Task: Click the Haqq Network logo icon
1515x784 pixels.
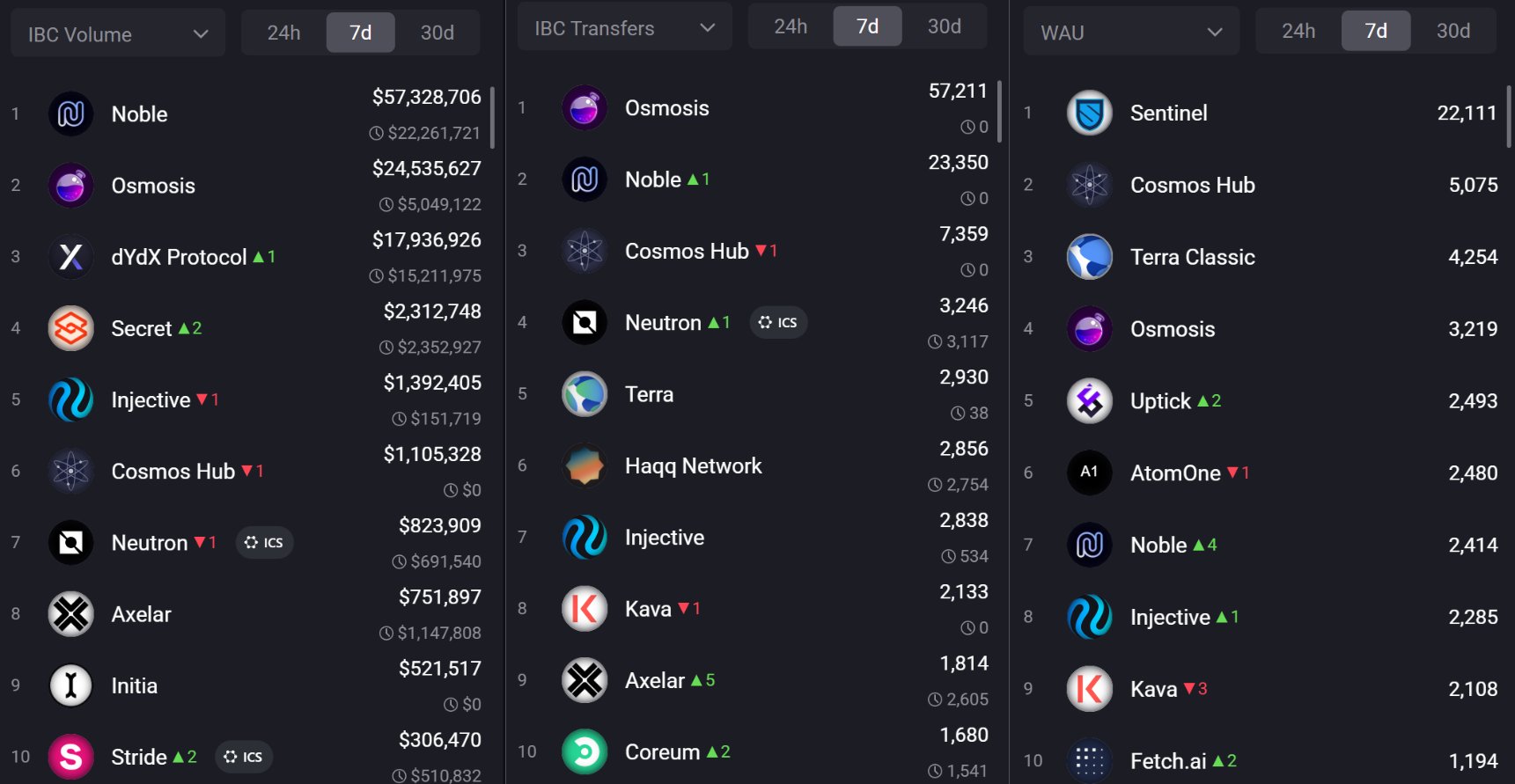Action: [x=585, y=465]
